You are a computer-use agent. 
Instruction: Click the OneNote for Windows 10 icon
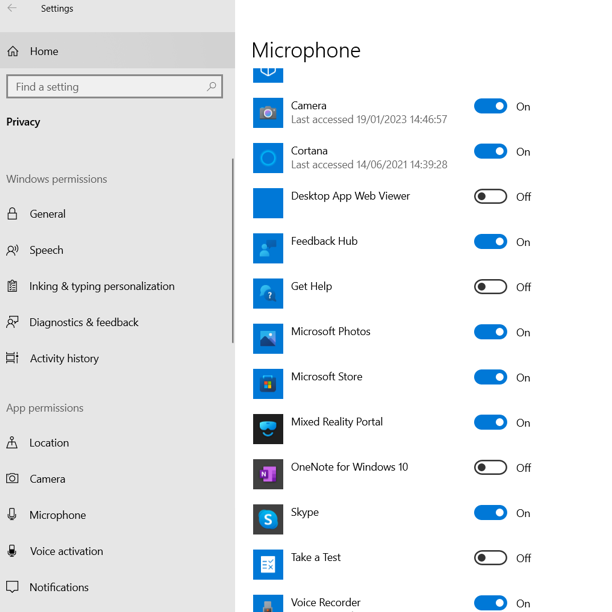268,474
